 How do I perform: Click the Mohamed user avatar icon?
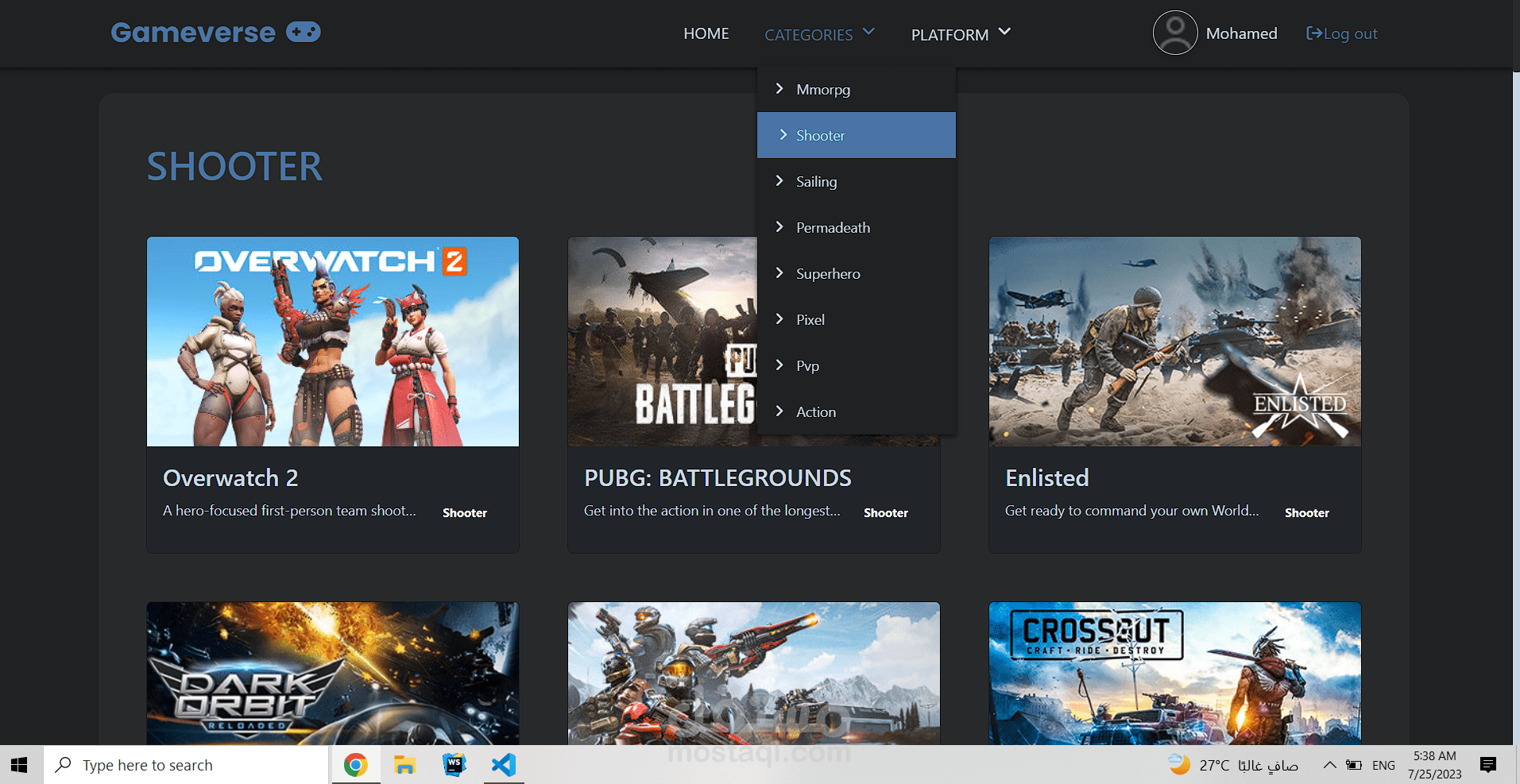[x=1175, y=33]
